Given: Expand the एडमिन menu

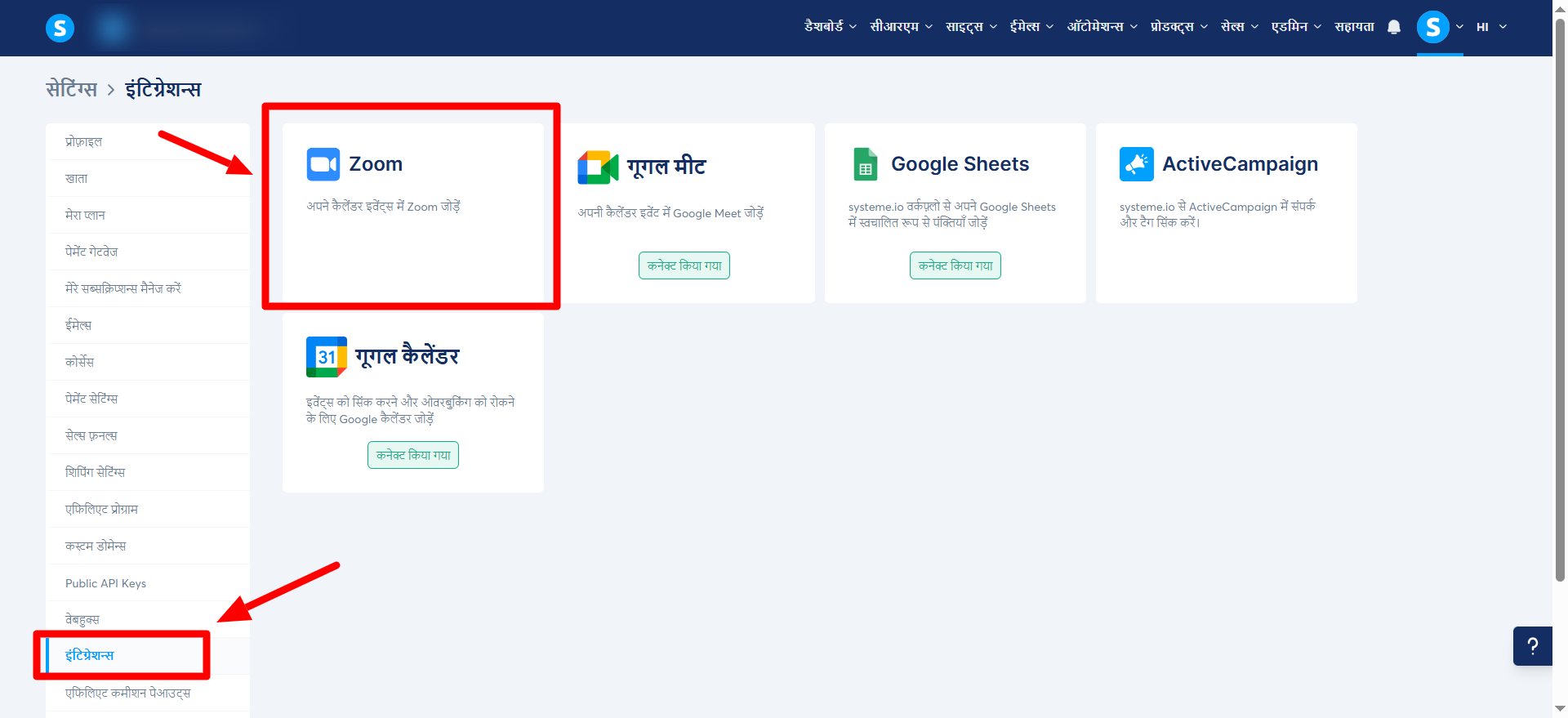Looking at the screenshot, I should pos(1297,27).
